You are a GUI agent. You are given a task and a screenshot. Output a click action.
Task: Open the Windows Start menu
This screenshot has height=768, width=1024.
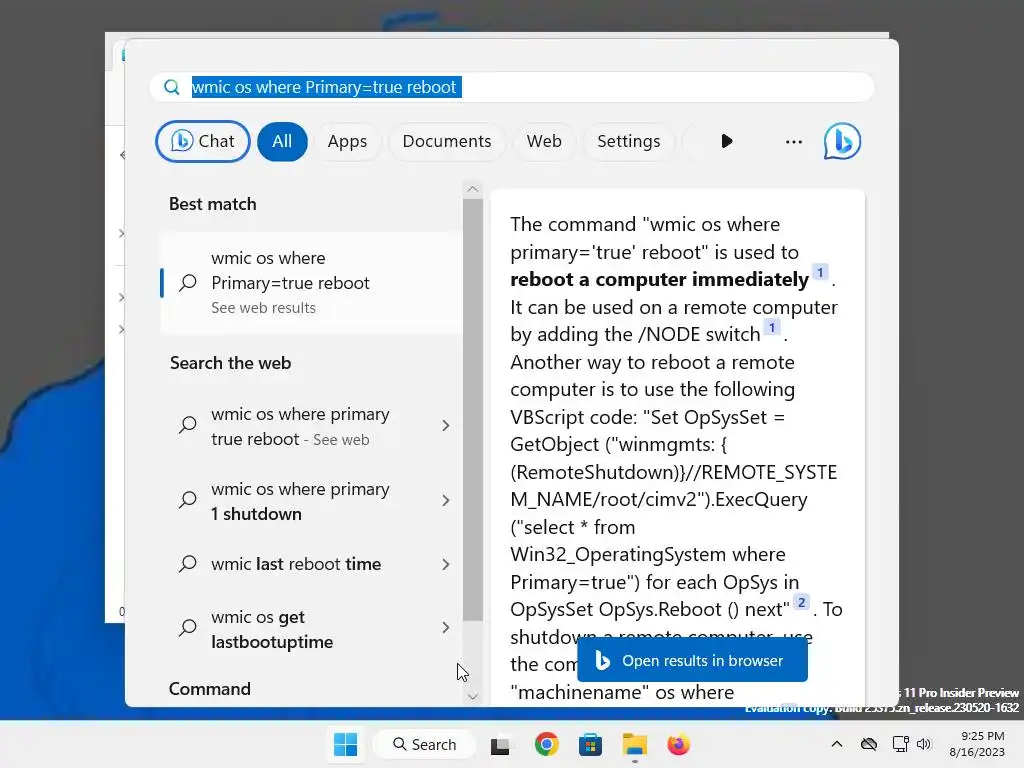click(345, 744)
